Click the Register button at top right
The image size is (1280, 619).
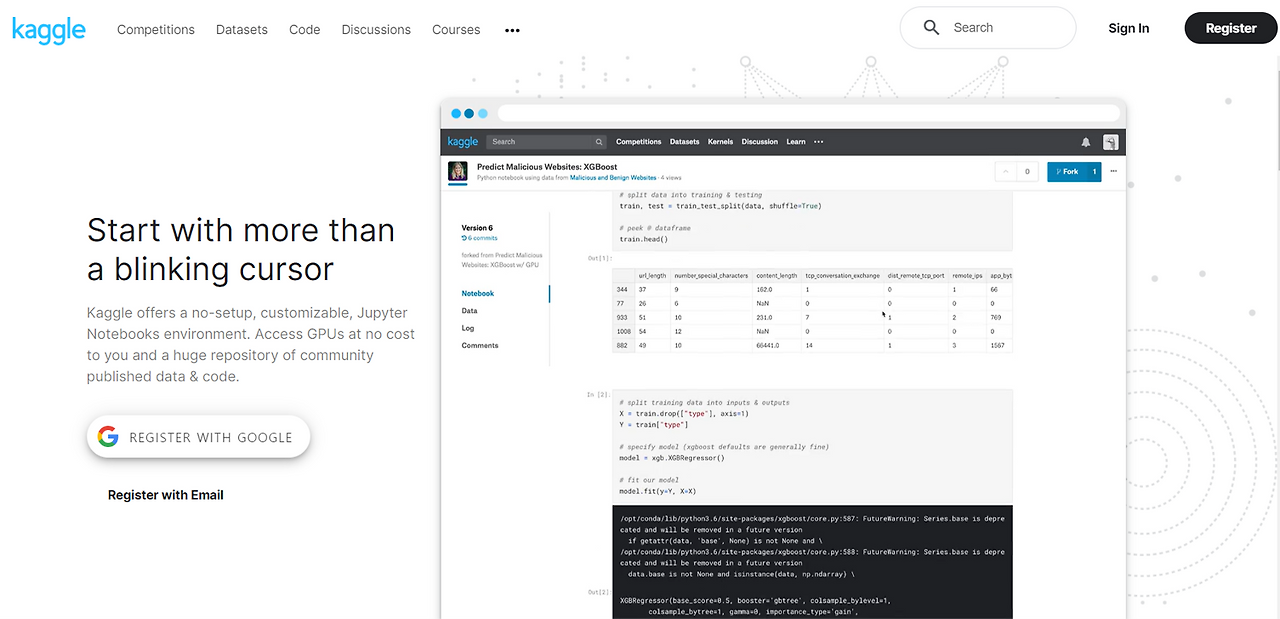1230,28
